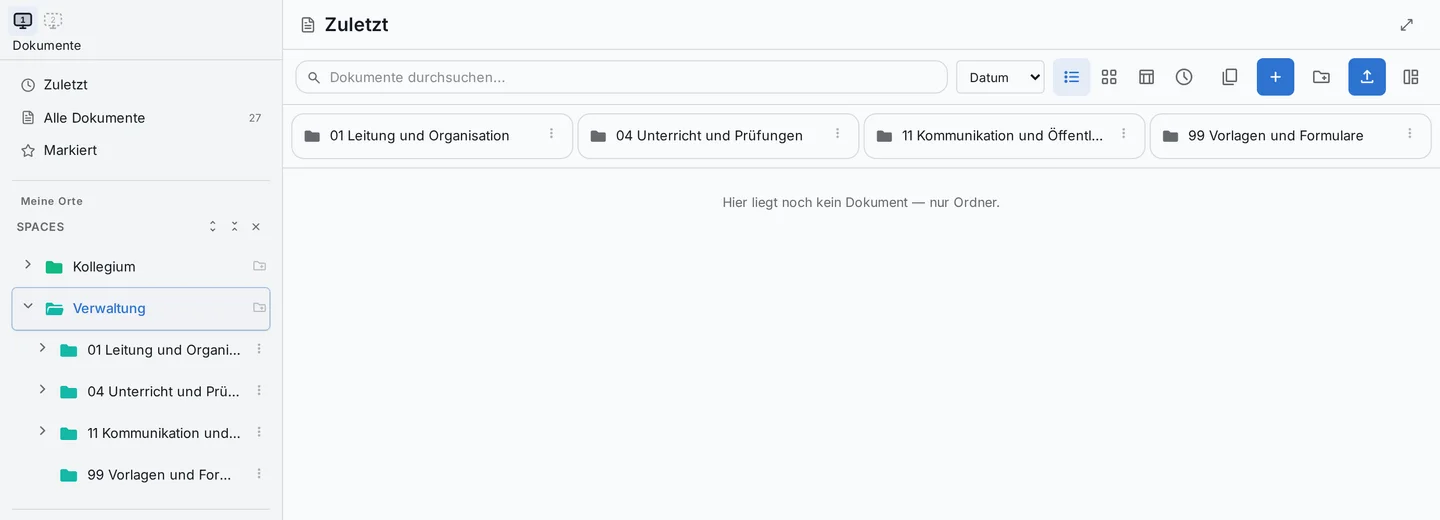The height and width of the screenshot is (520, 1440).
Task: Open the Datum sort dropdown
Action: [1000, 77]
